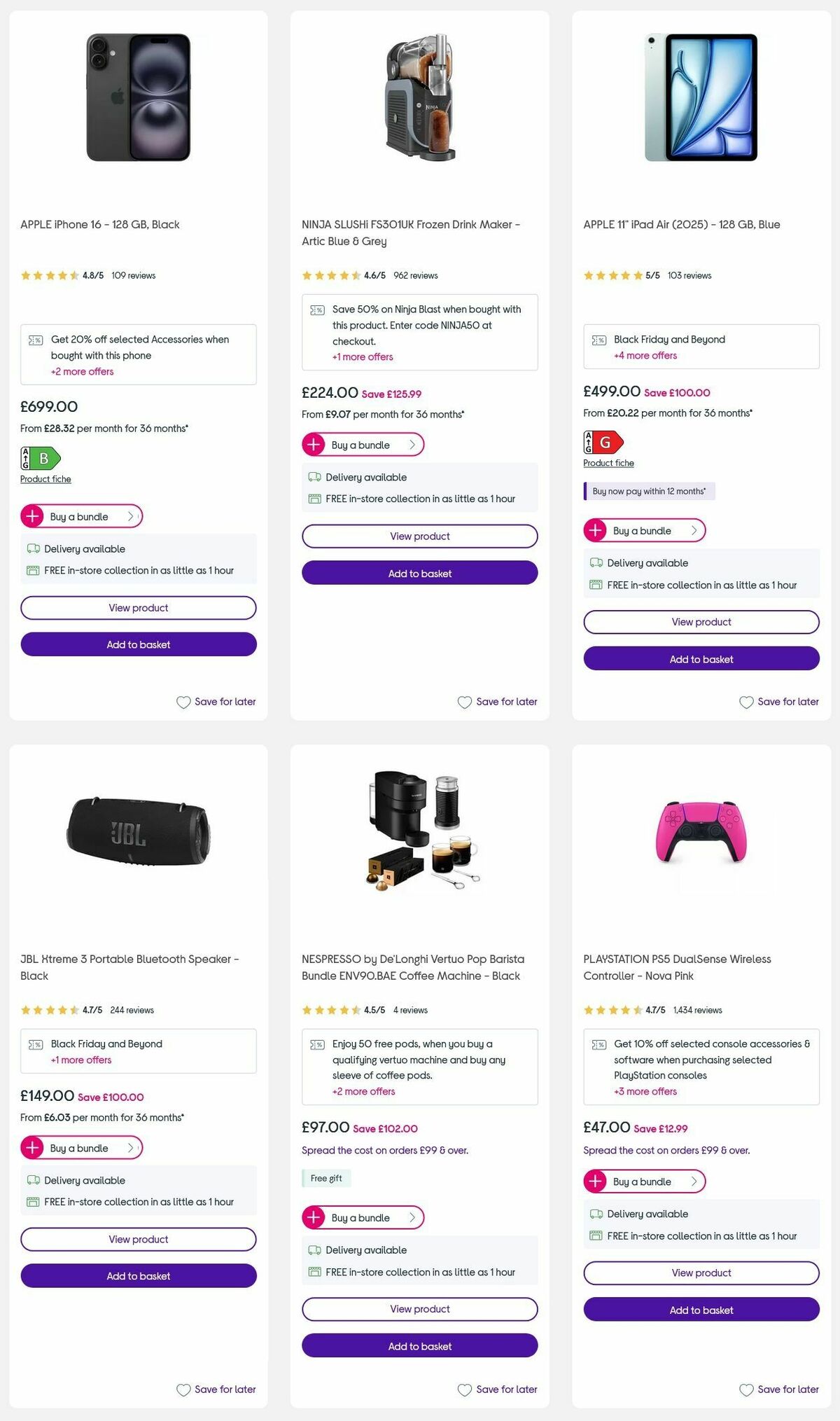This screenshot has height=1421, width=840.
Task: Save the Ninja Slushi for later
Action: [498, 701]
